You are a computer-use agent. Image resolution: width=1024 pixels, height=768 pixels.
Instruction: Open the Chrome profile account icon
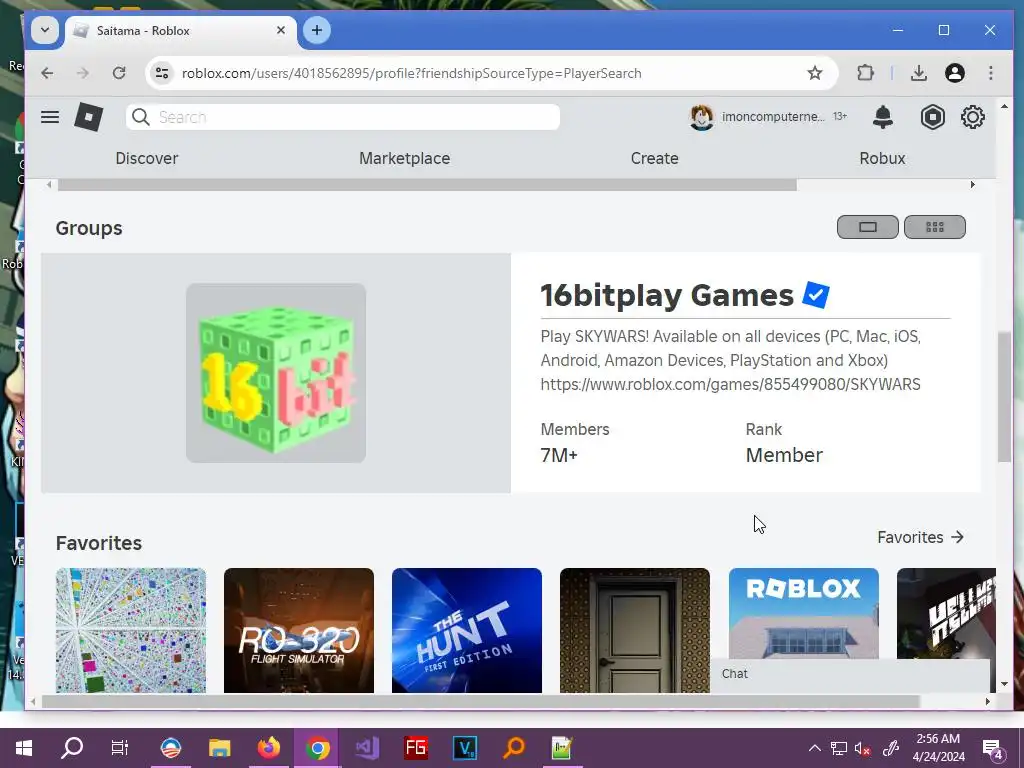tap(955, 73)
